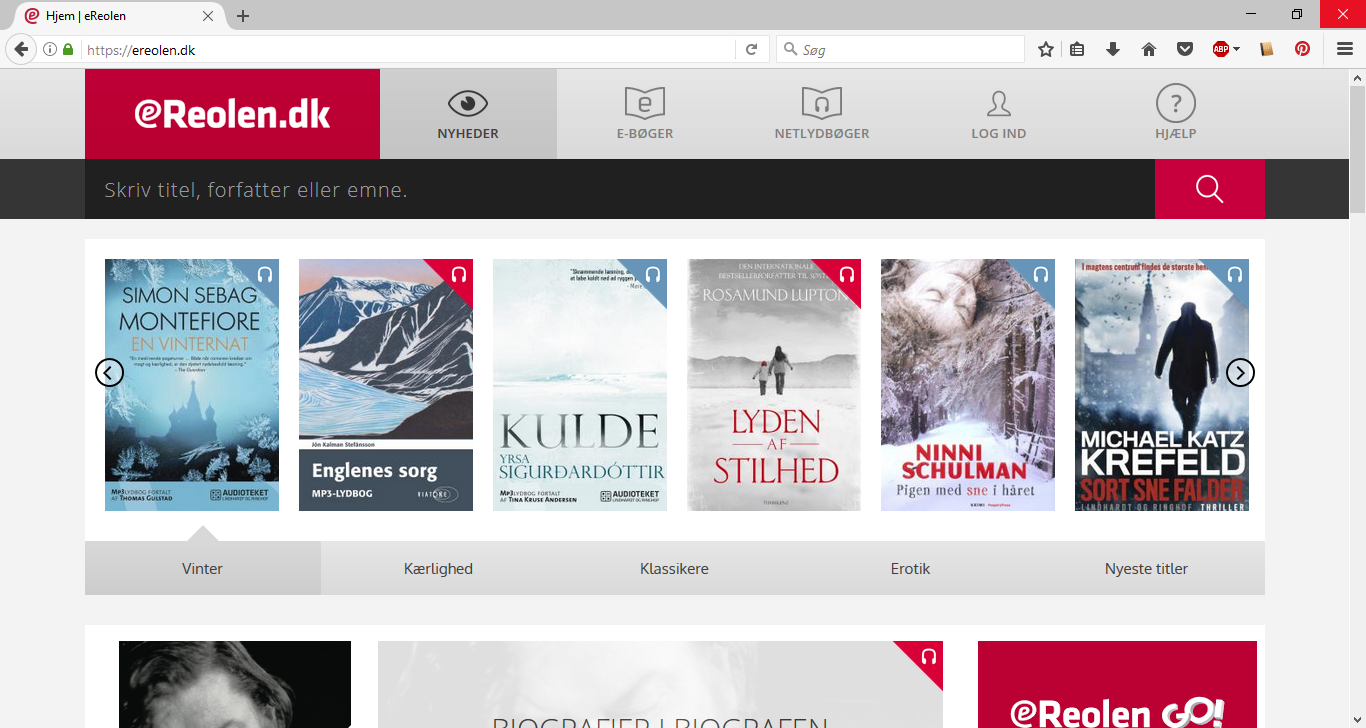Switch to the Erotik tab
Viewport: 1366px width, 728px height.
(910, 568)
